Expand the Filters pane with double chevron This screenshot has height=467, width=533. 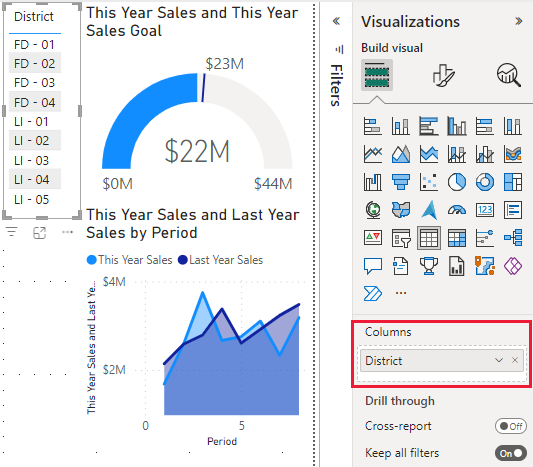(x=336, y=21)
